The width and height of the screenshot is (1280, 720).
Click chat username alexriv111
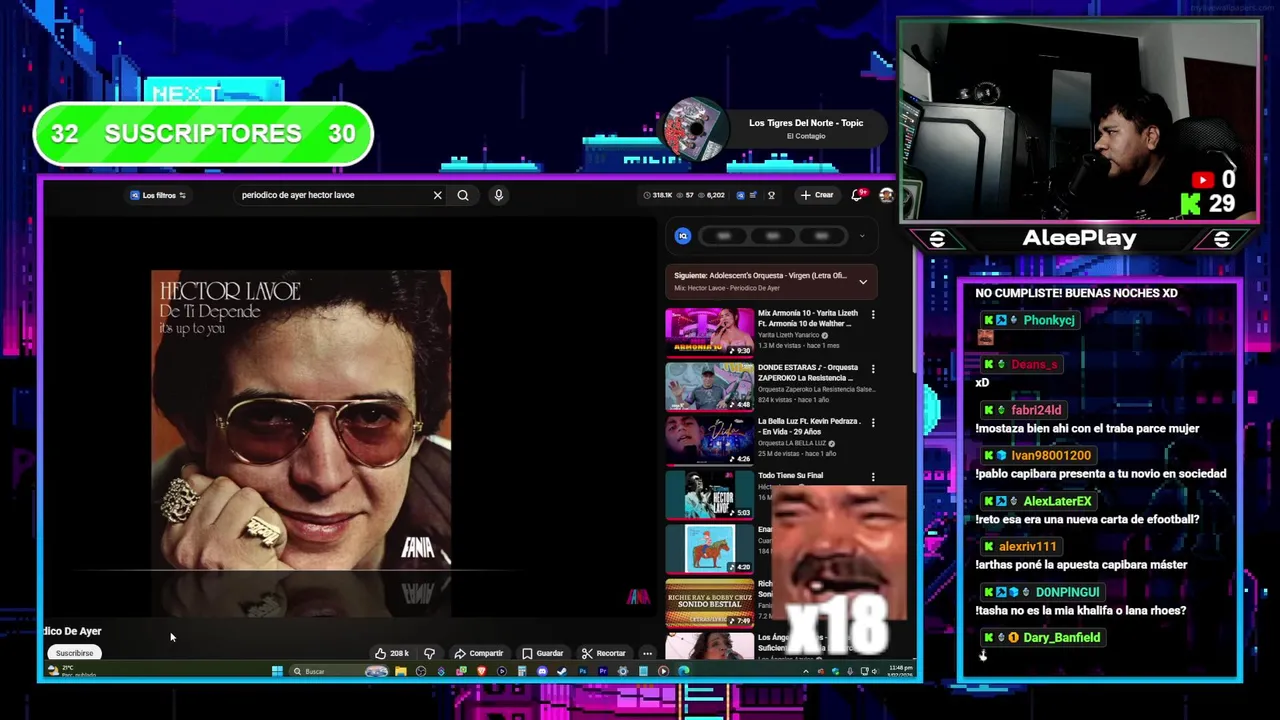(x=1027, y=546)
